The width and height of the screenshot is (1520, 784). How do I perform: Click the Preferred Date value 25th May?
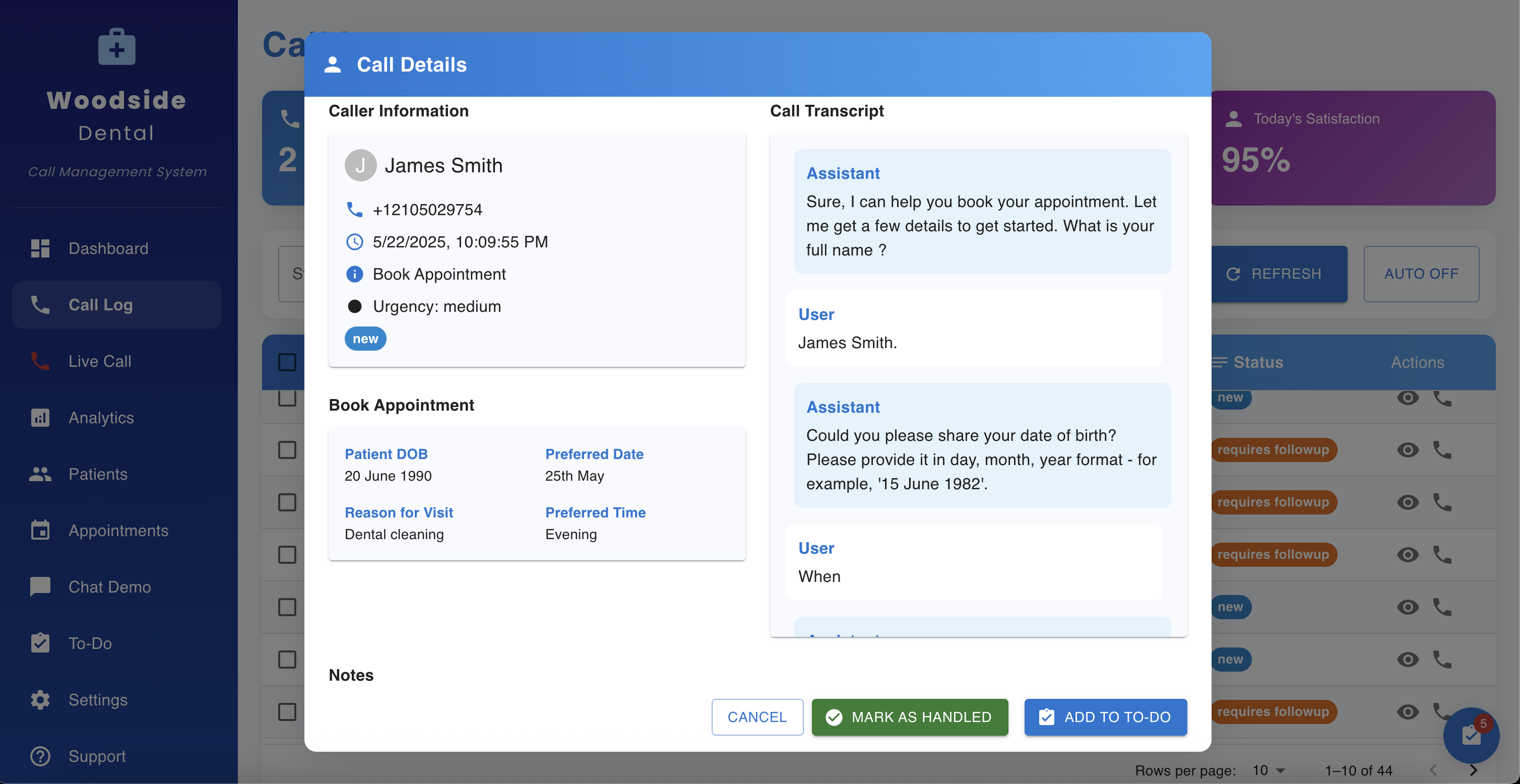(575, 476)
